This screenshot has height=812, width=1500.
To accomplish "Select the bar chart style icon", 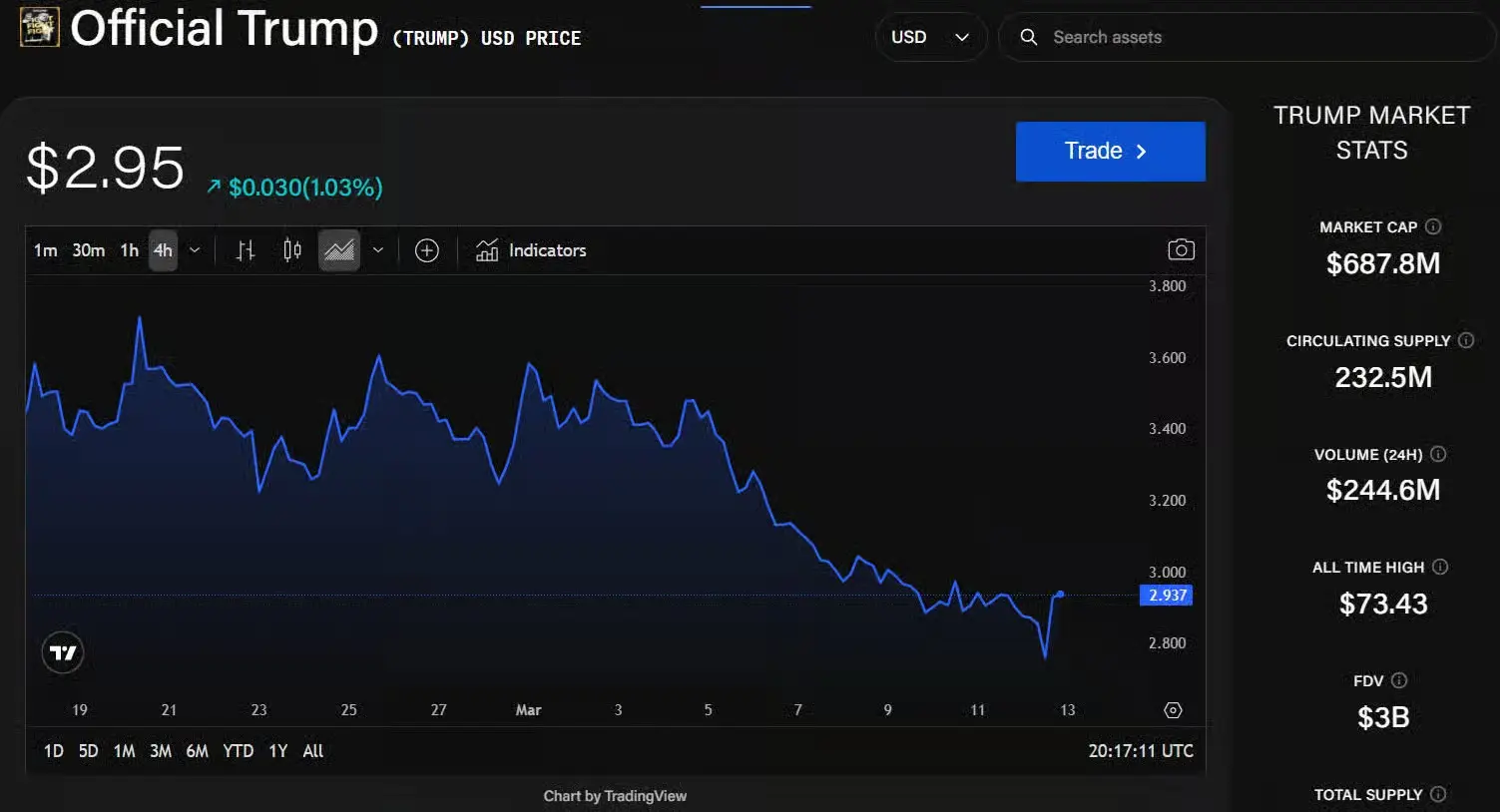I will (x=246, y=250).
